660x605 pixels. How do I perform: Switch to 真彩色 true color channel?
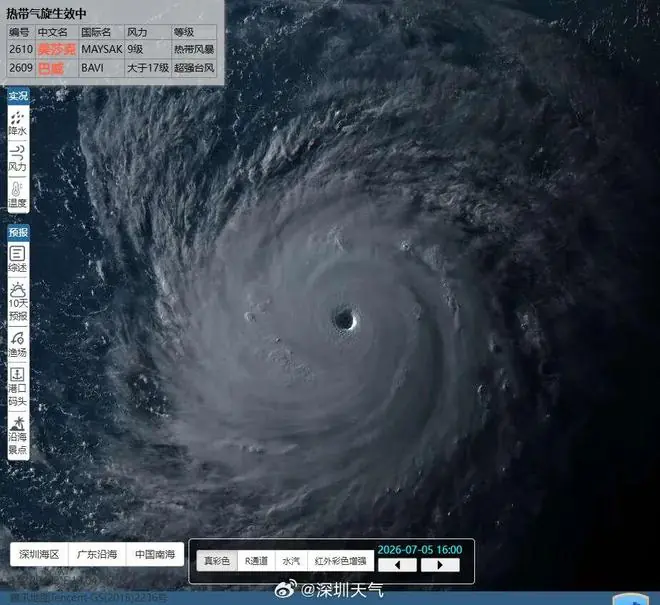tap(217, 561)
